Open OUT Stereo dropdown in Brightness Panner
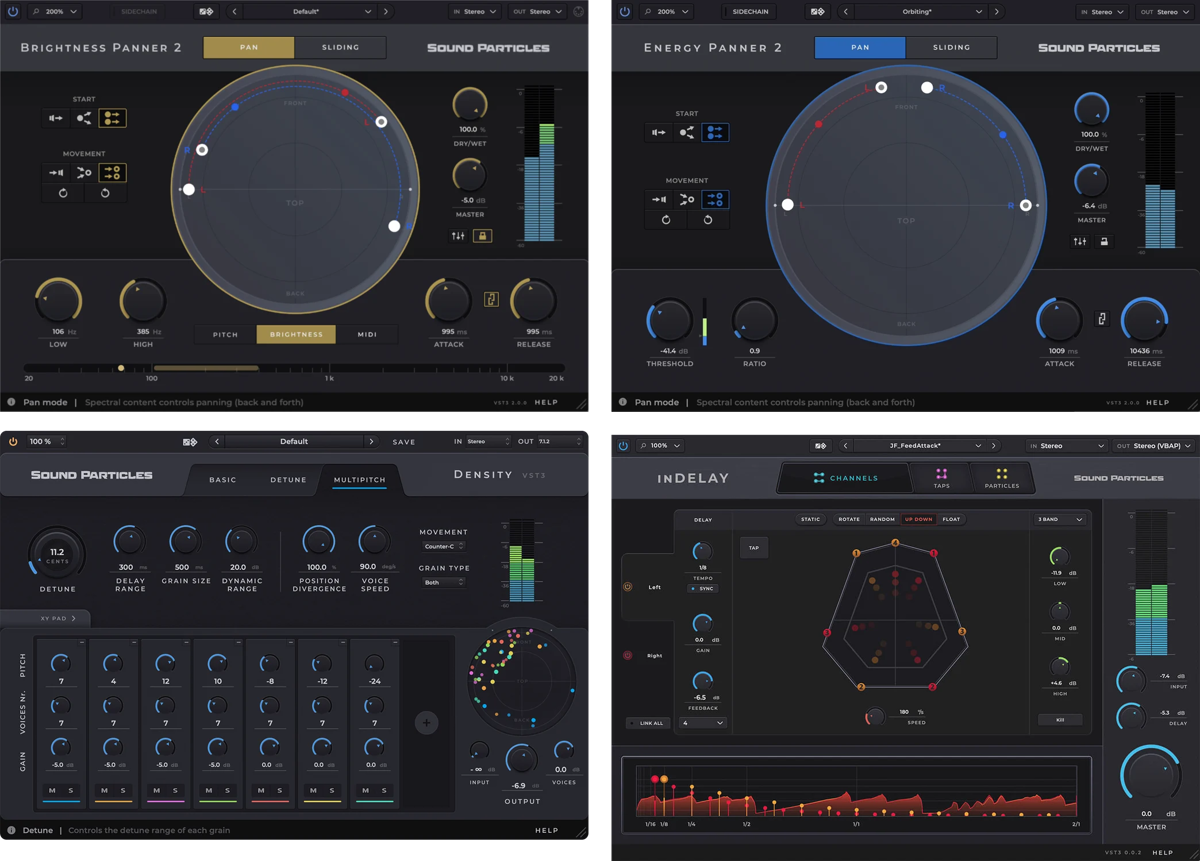Screen dimensions: 1200x861 tap(539, 12)
